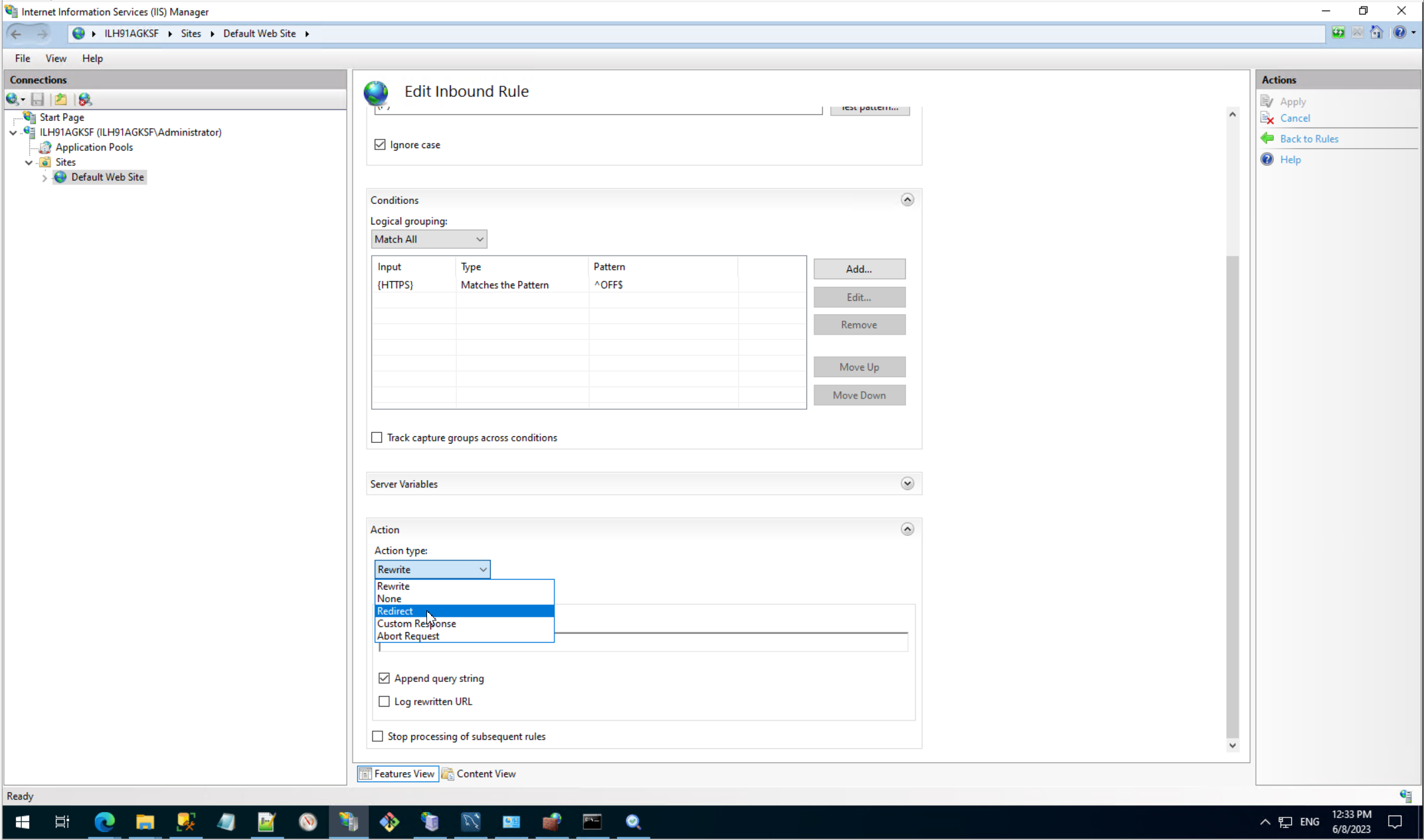Collapse the Conditions section chevron
Viewport: 1424px width, 840px height.
click(x=907, y=200)
